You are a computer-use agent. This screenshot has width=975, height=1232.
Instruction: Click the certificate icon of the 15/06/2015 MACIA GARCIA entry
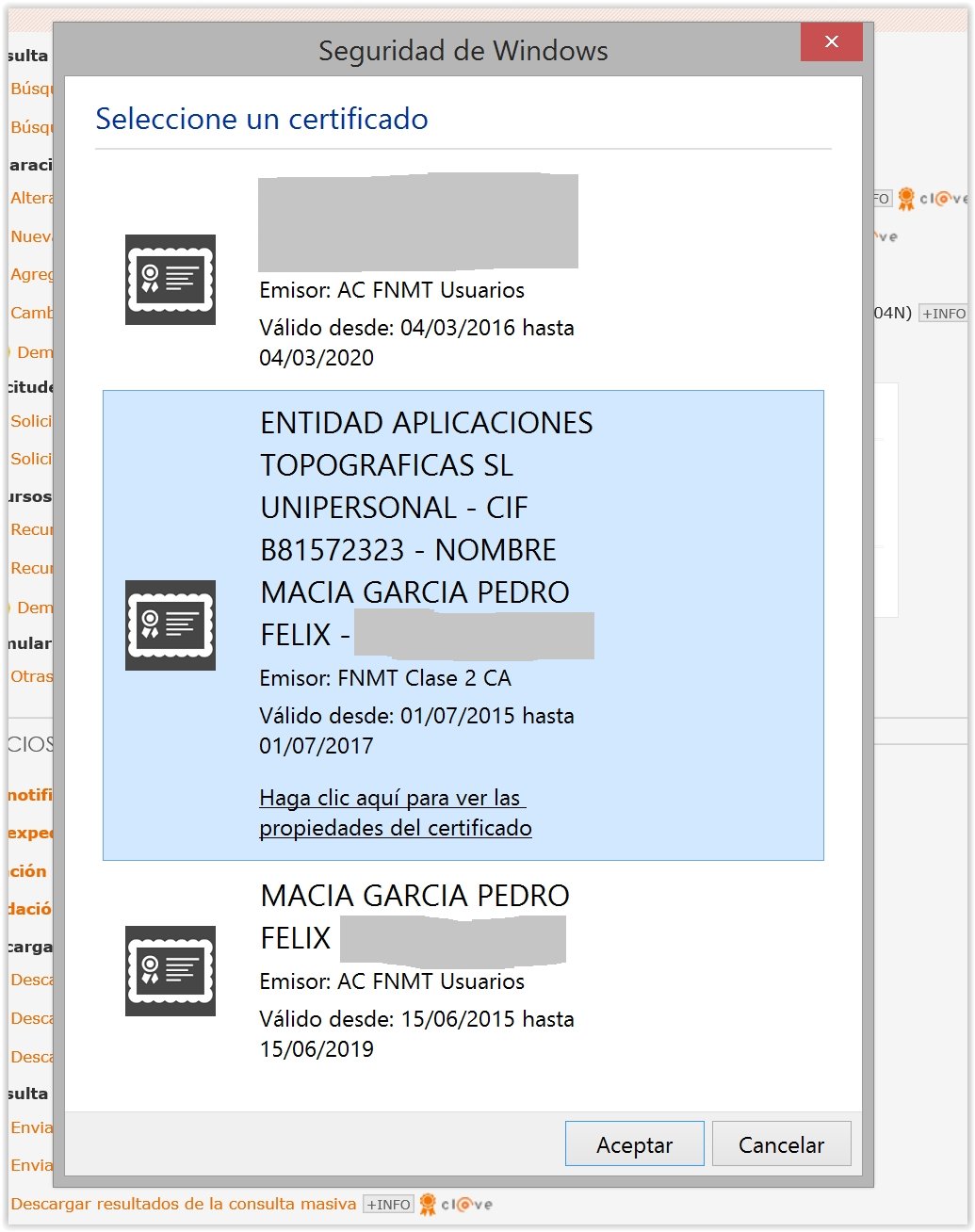(x=171, y=971)
